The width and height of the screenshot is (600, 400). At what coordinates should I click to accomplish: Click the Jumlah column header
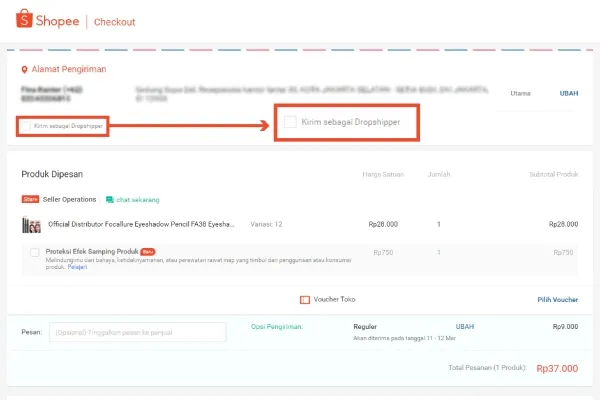point(439,175)
